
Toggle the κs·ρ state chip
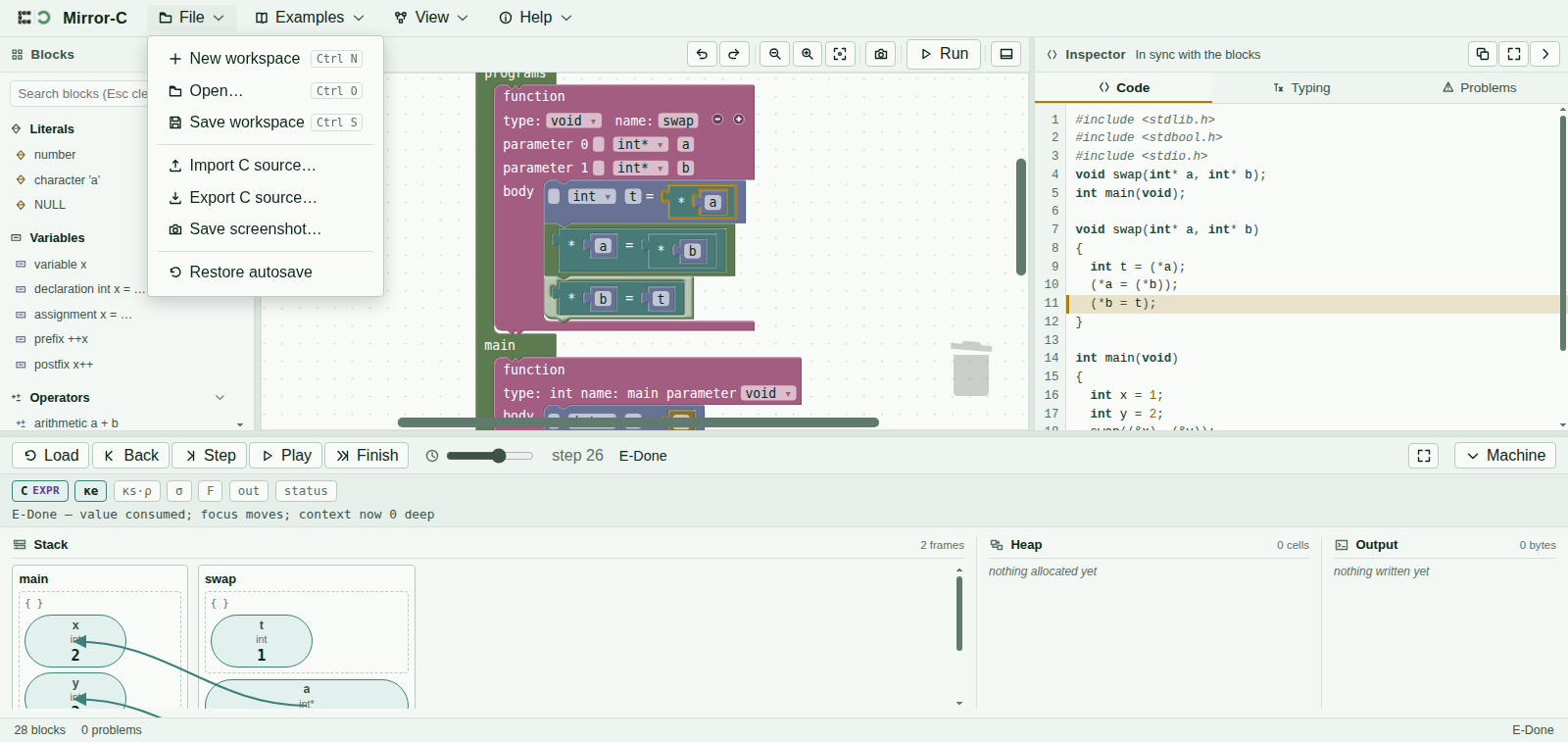pos(137,491)
